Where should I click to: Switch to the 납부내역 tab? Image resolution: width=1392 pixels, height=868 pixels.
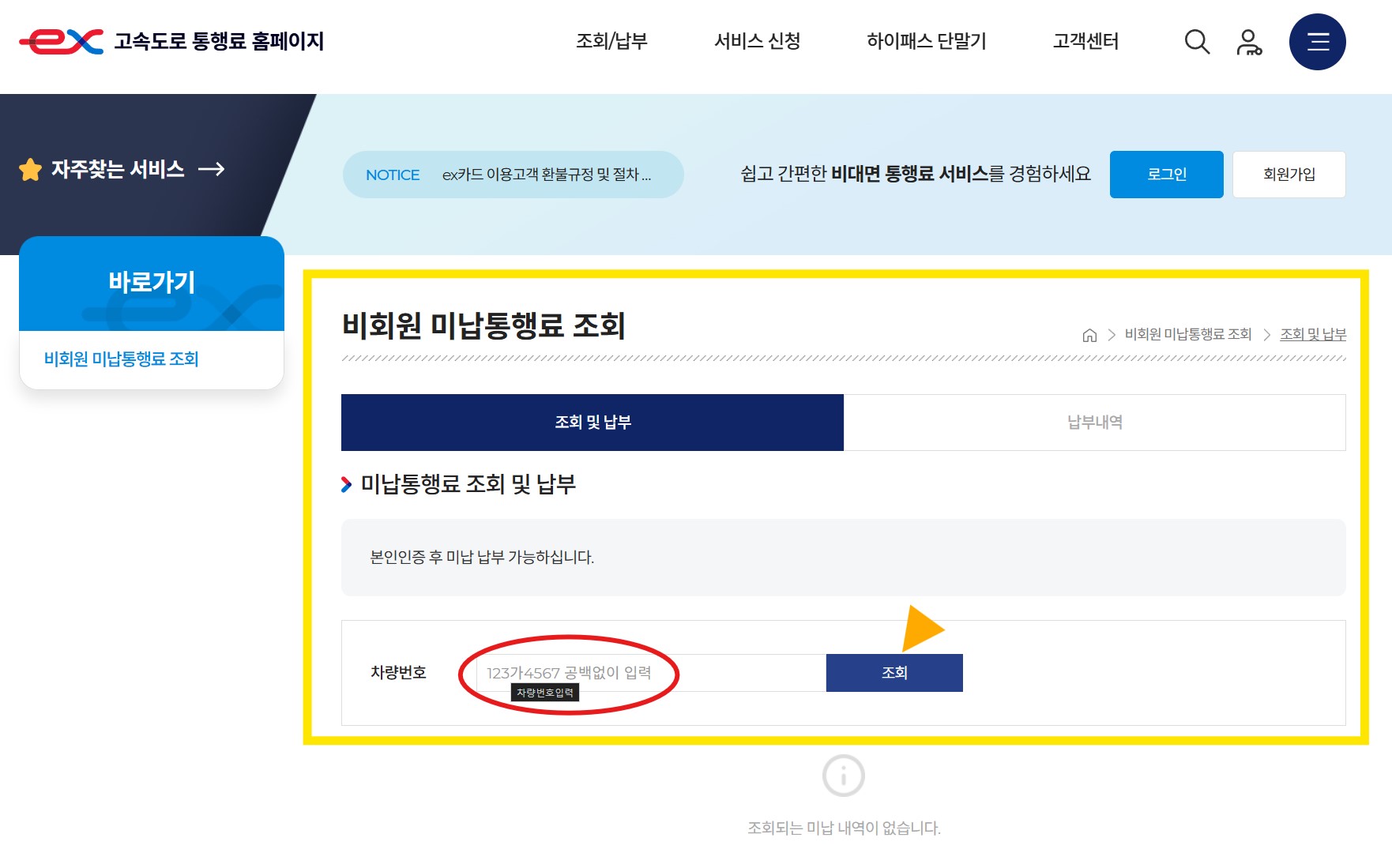(1093, 423)
